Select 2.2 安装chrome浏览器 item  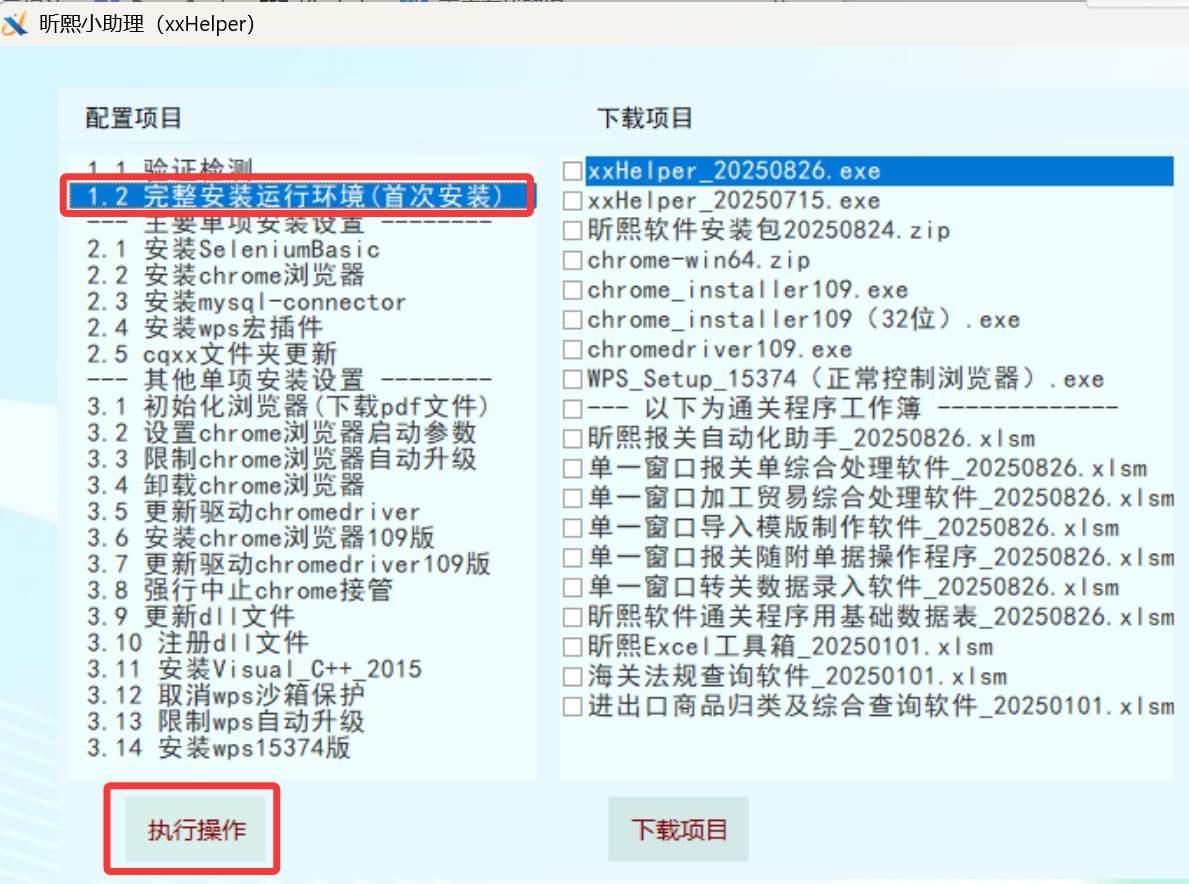click(225, 275)
